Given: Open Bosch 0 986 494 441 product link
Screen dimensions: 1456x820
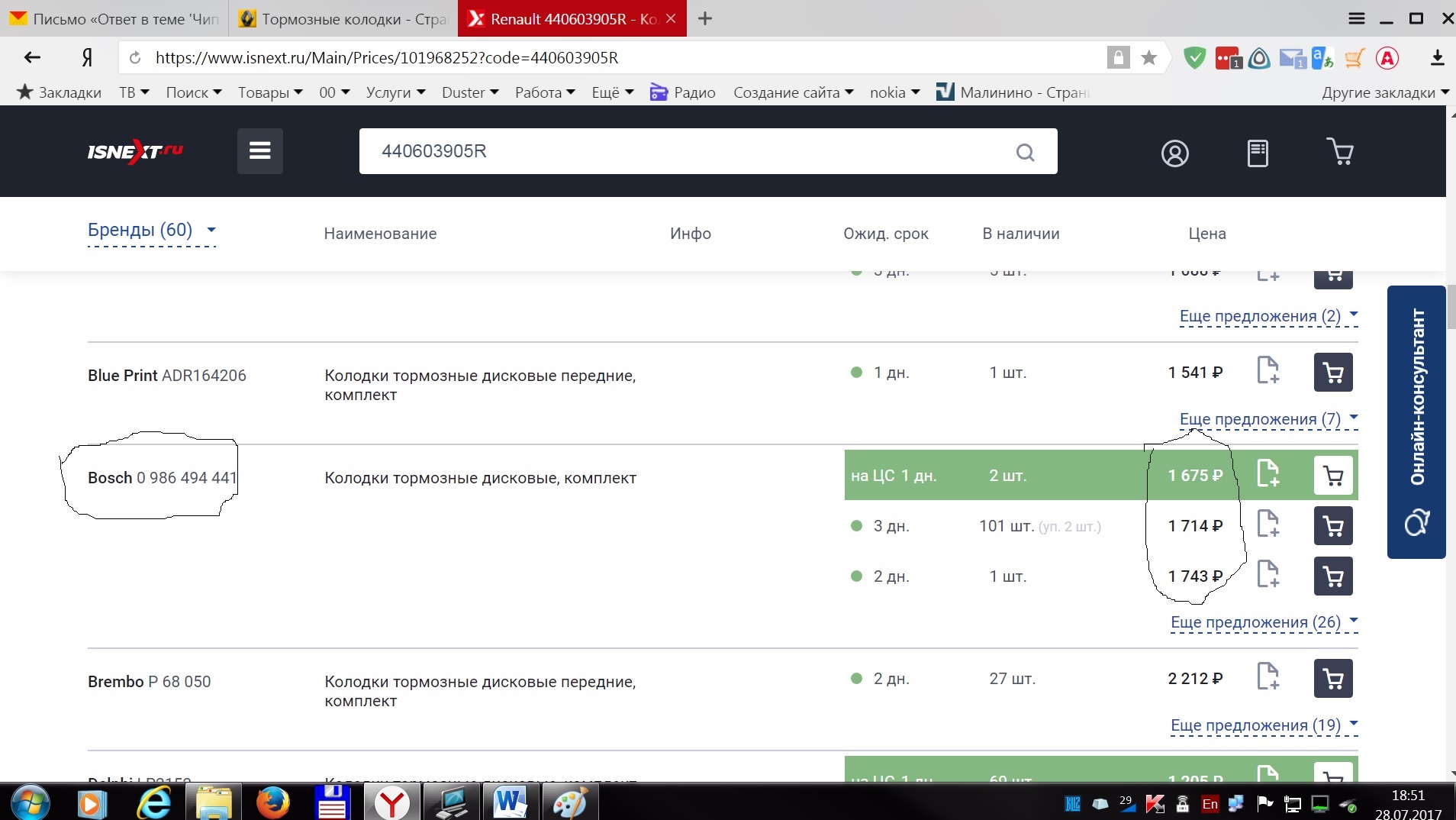Looking at the screenshot, I should [162, 478].
